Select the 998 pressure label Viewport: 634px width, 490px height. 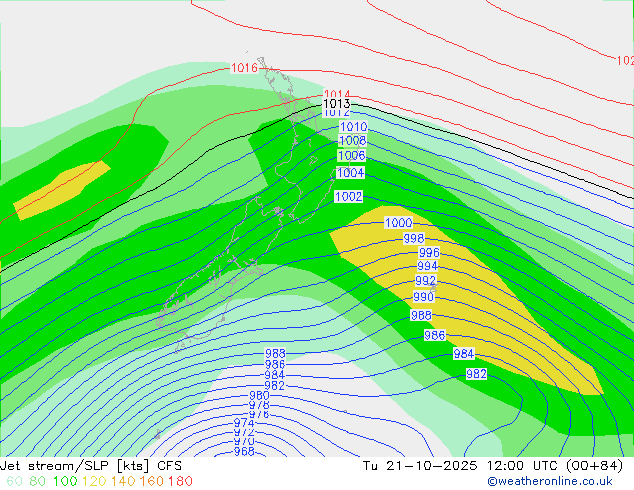pyautogui.click(x=414, y=239)
